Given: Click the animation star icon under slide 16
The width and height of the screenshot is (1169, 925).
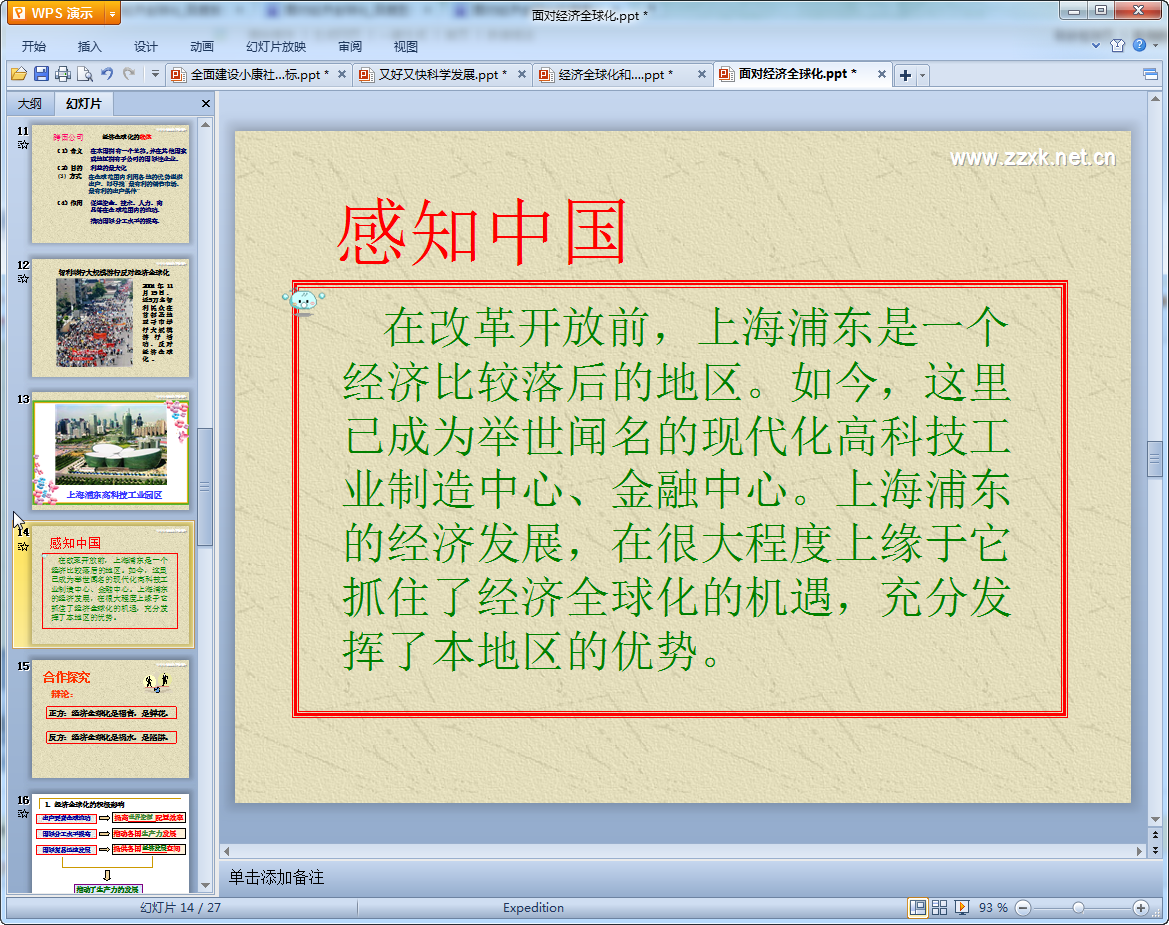Looking at the screenshot, I should pos(23,813).
